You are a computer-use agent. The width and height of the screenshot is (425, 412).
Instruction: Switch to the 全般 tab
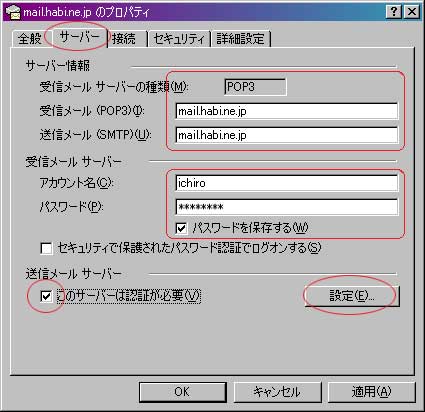pos(29,39)
